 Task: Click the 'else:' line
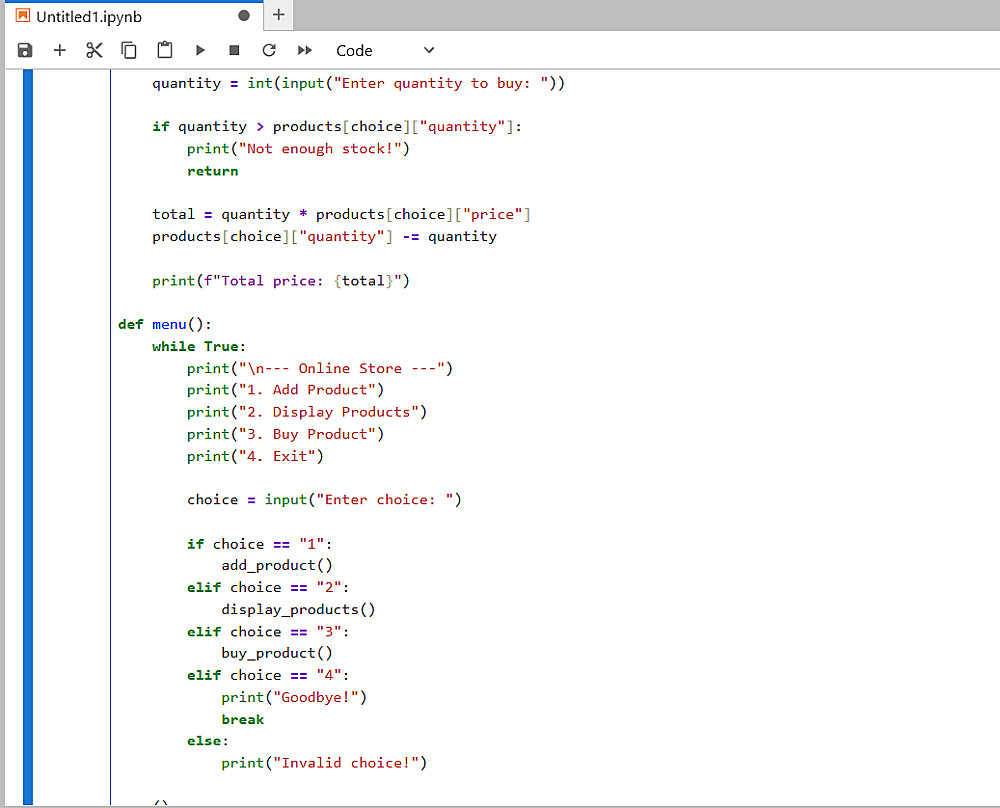click(x=207, y=742)
